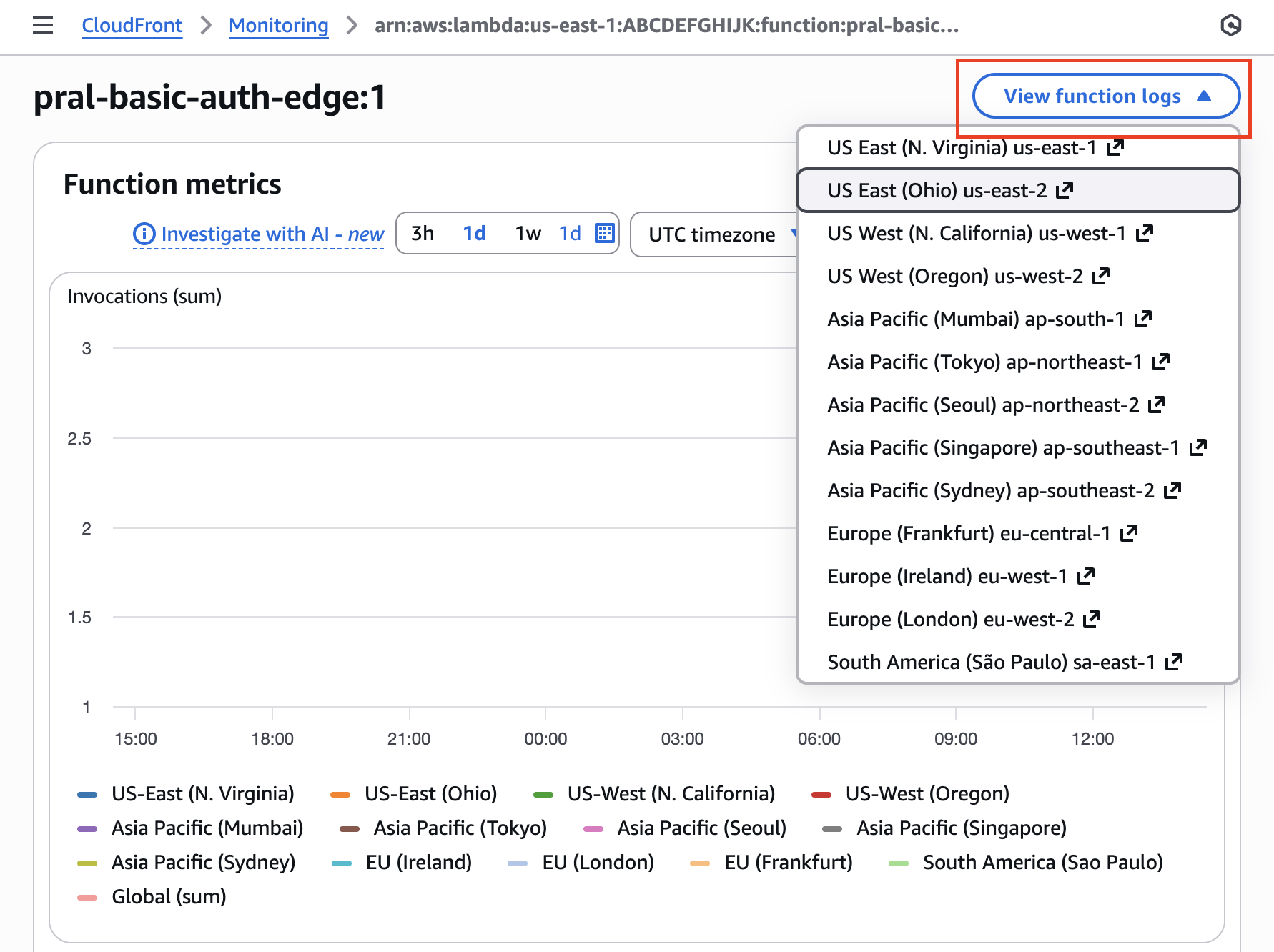Toggle the US-East (N. Virginia) legend swatch
The width and height of the screenshot is (1274, 952).
coord(87,794)
